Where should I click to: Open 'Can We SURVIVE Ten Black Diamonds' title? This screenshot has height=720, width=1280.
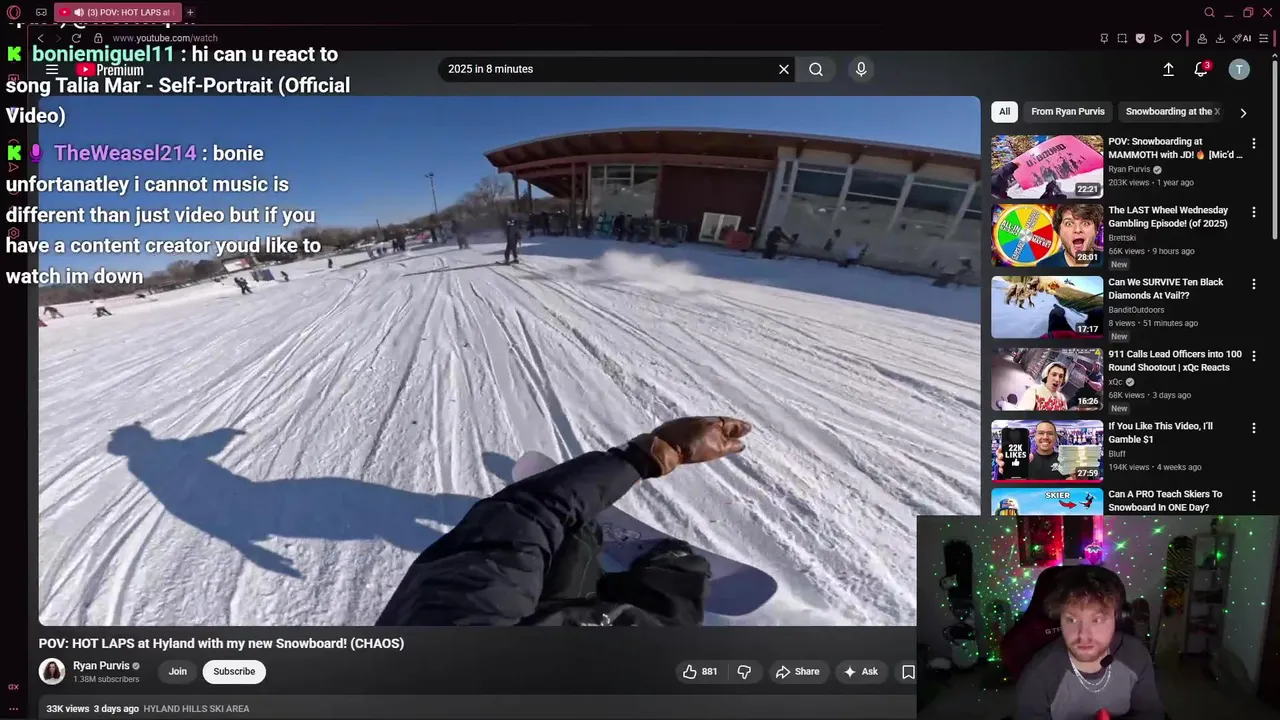(x=1166, y=289)
